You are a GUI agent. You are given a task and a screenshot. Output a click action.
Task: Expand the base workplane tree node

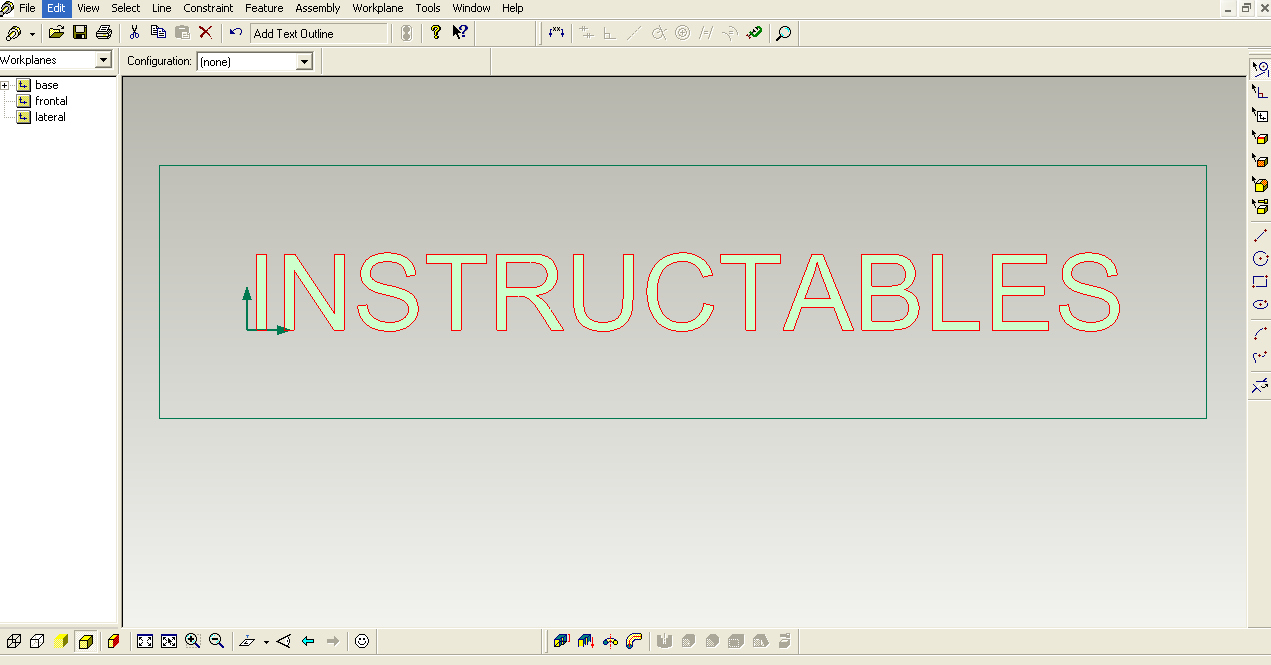click(5, 85)
